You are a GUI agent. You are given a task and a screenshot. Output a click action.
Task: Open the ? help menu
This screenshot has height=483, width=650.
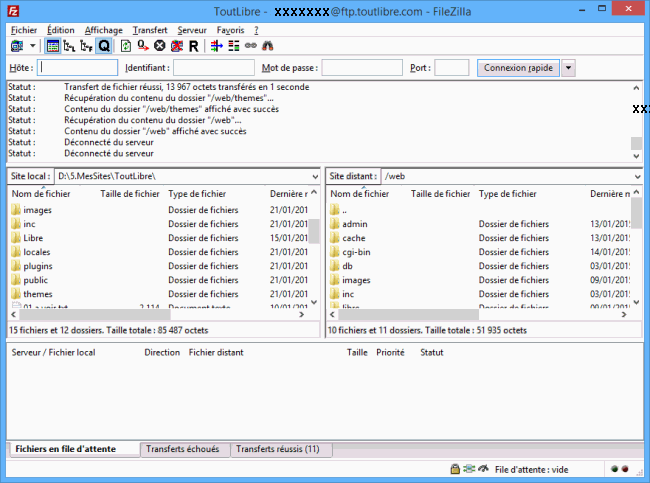[256, 30]
